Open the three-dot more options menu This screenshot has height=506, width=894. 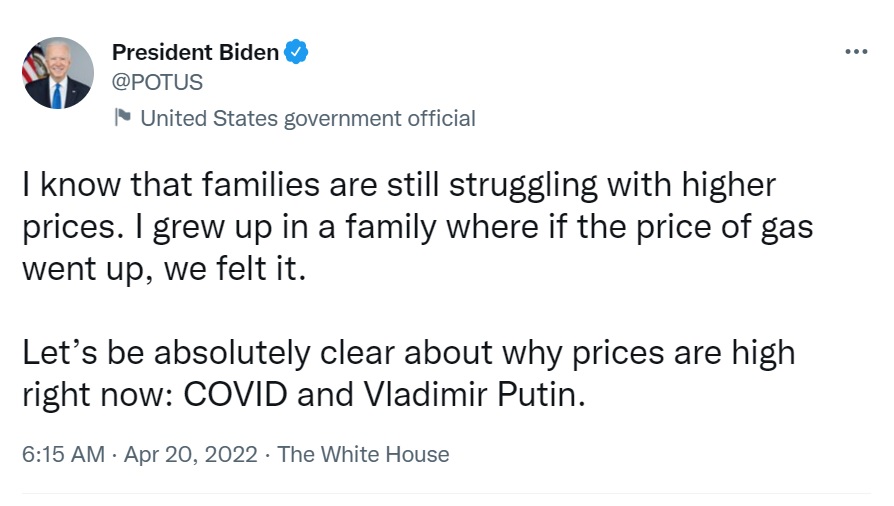855,52
